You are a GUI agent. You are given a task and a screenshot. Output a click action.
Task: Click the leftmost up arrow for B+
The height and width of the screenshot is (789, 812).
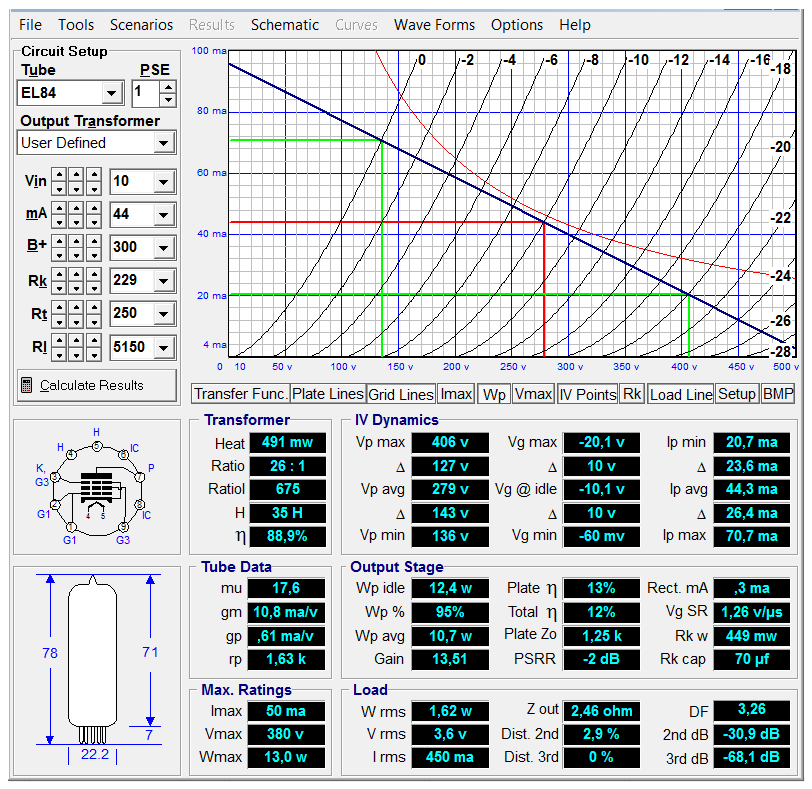(58, 241)
